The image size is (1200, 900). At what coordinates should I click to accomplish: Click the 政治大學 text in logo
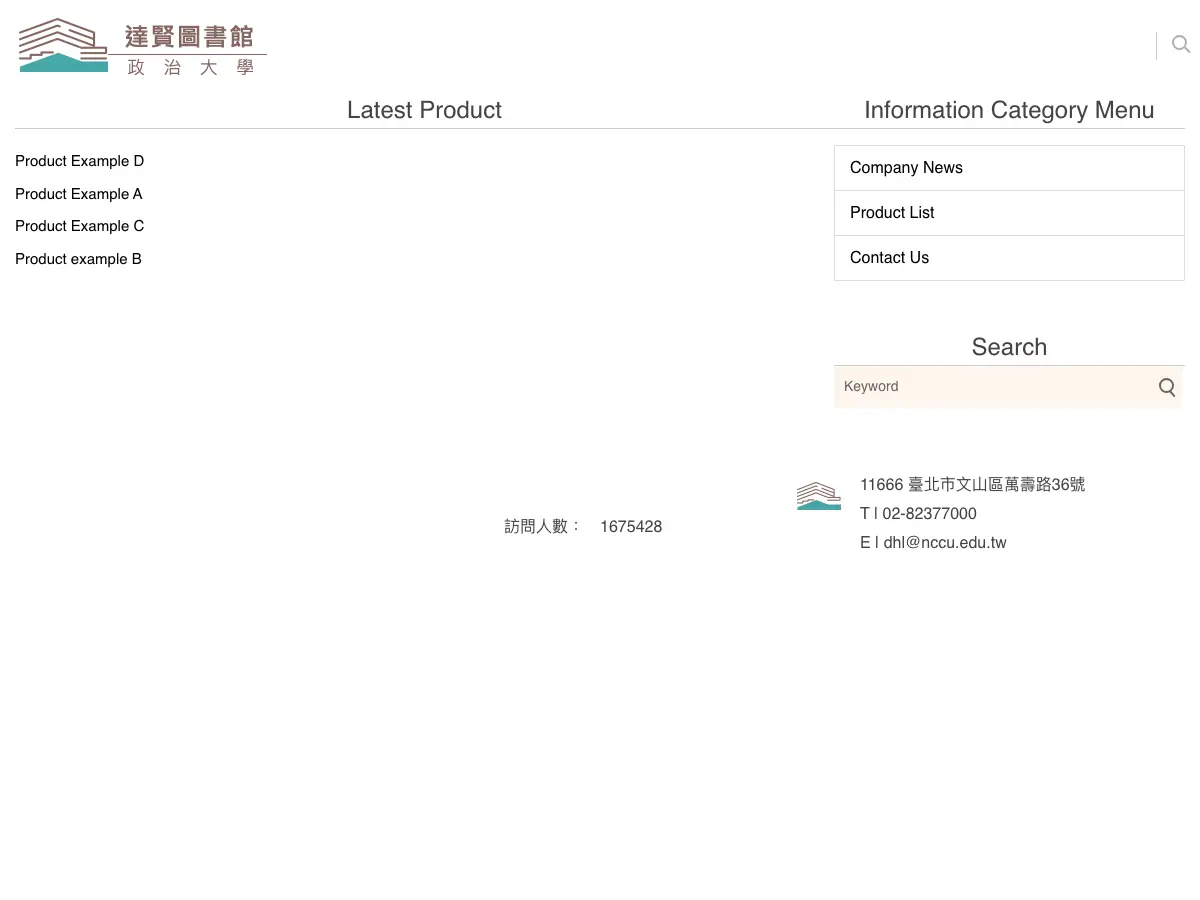coord(191,67)
